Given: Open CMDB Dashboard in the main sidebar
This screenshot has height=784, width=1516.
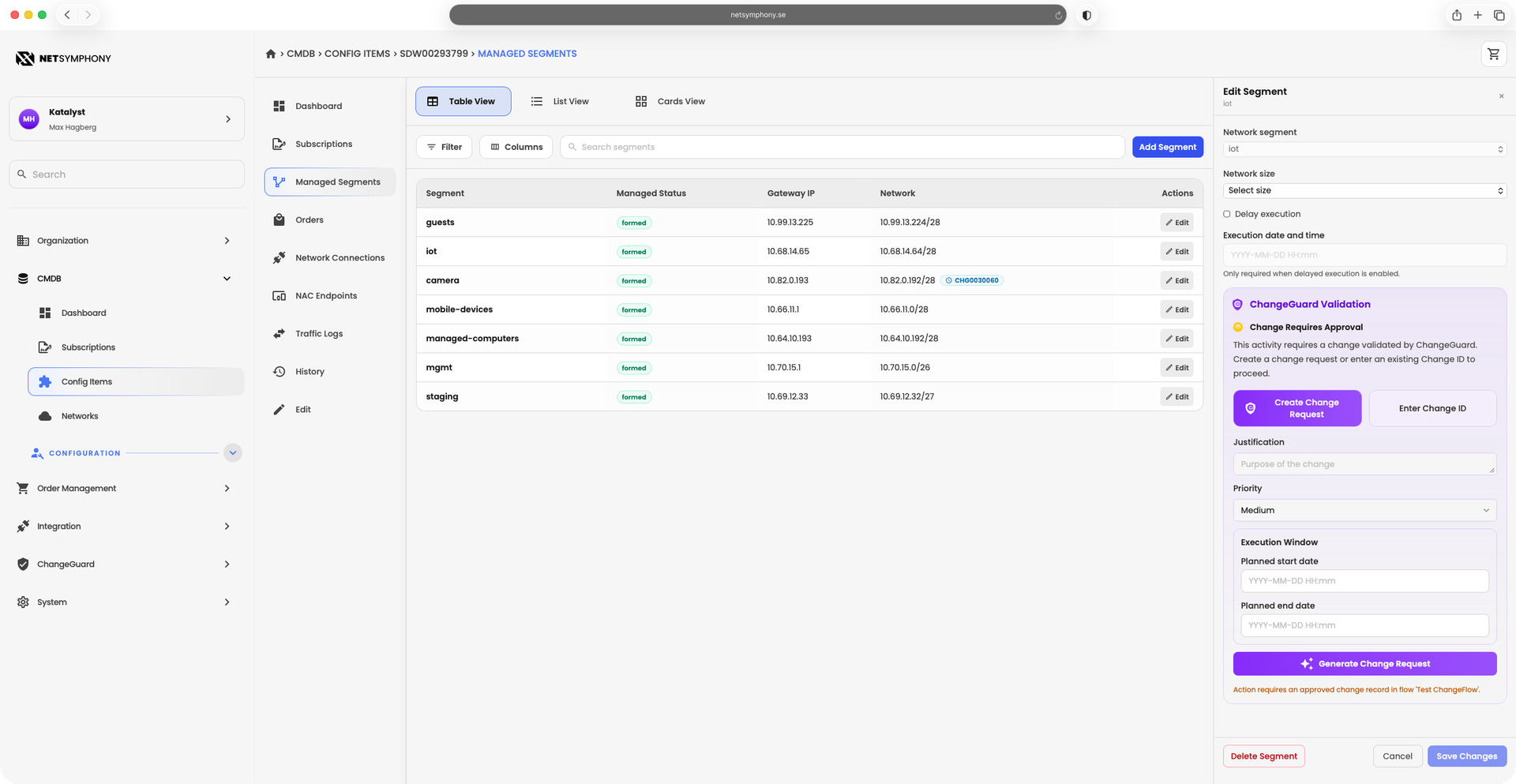Looking at the screenshot, I should (136, 313).
